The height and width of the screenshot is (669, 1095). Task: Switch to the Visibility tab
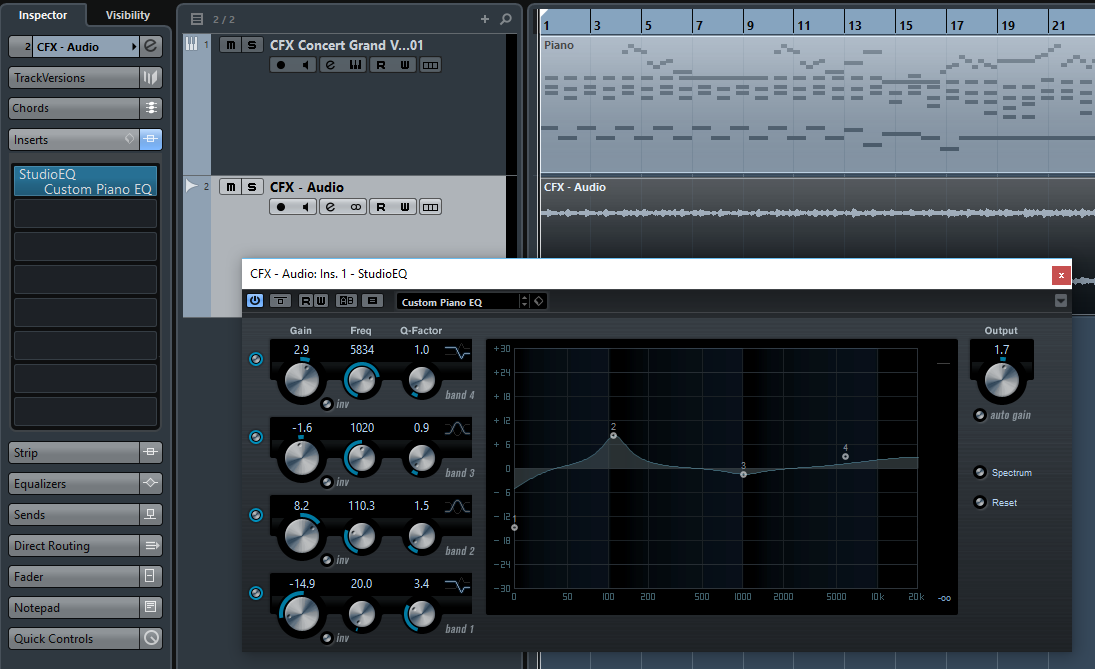coord(128,15)
